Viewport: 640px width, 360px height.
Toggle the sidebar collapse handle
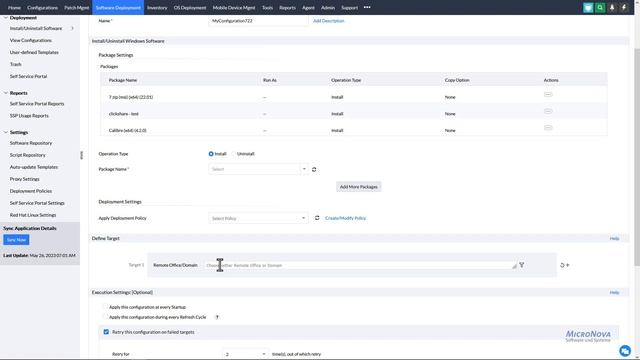[x=82, y=155]
